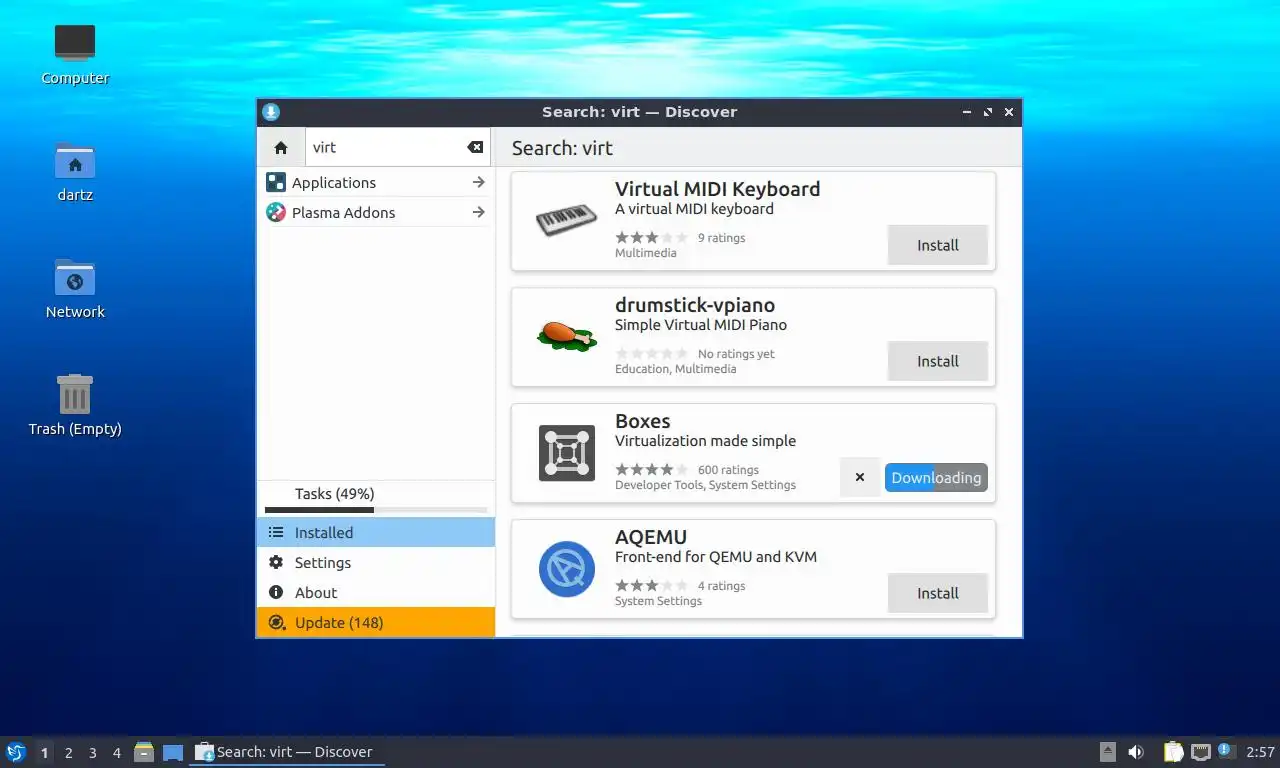This screenshot has width=1280, height=768.
Task: Show the Installed applications list
Action: point(376,532)
